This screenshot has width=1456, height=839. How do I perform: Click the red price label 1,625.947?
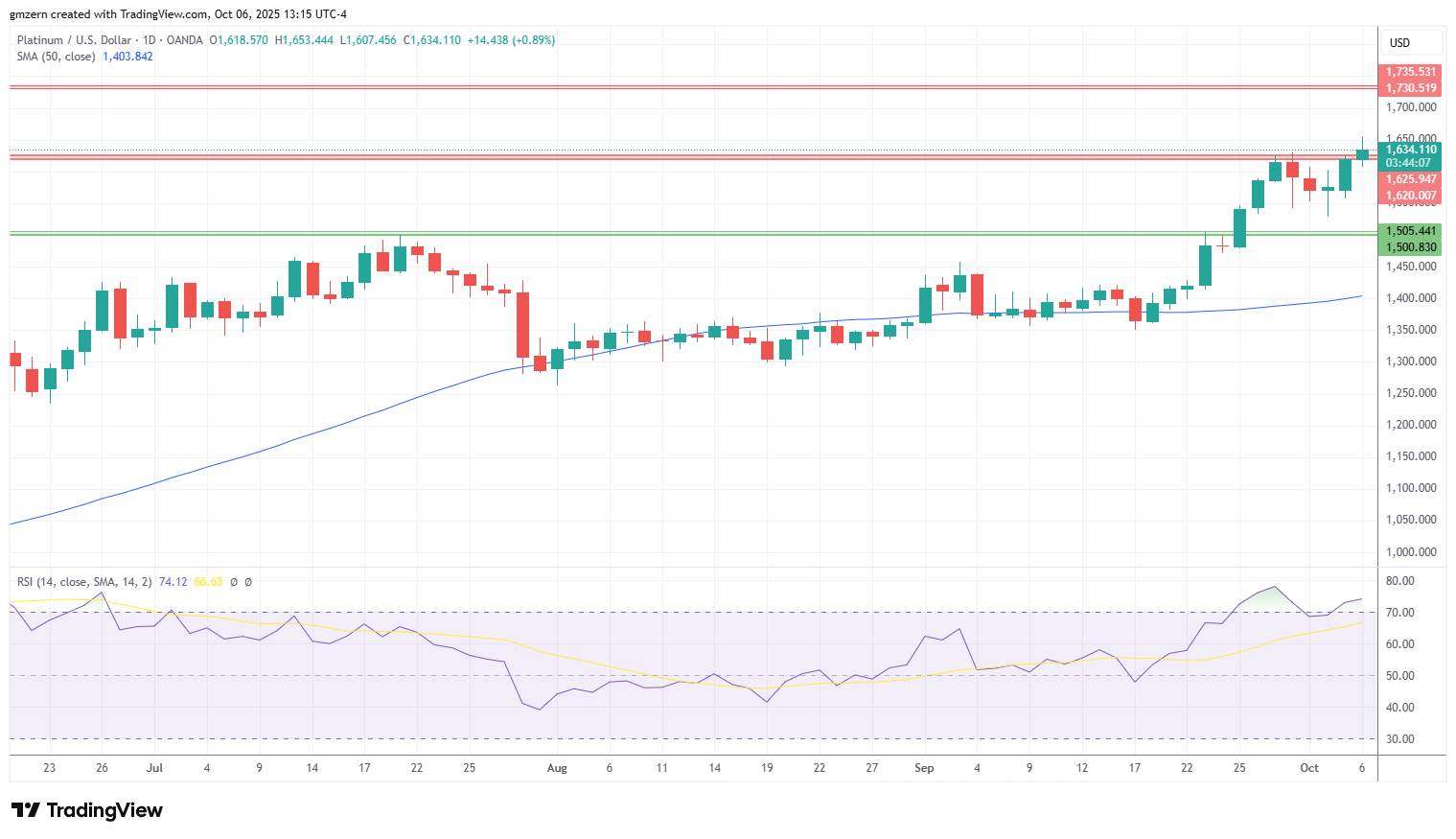1409,179
